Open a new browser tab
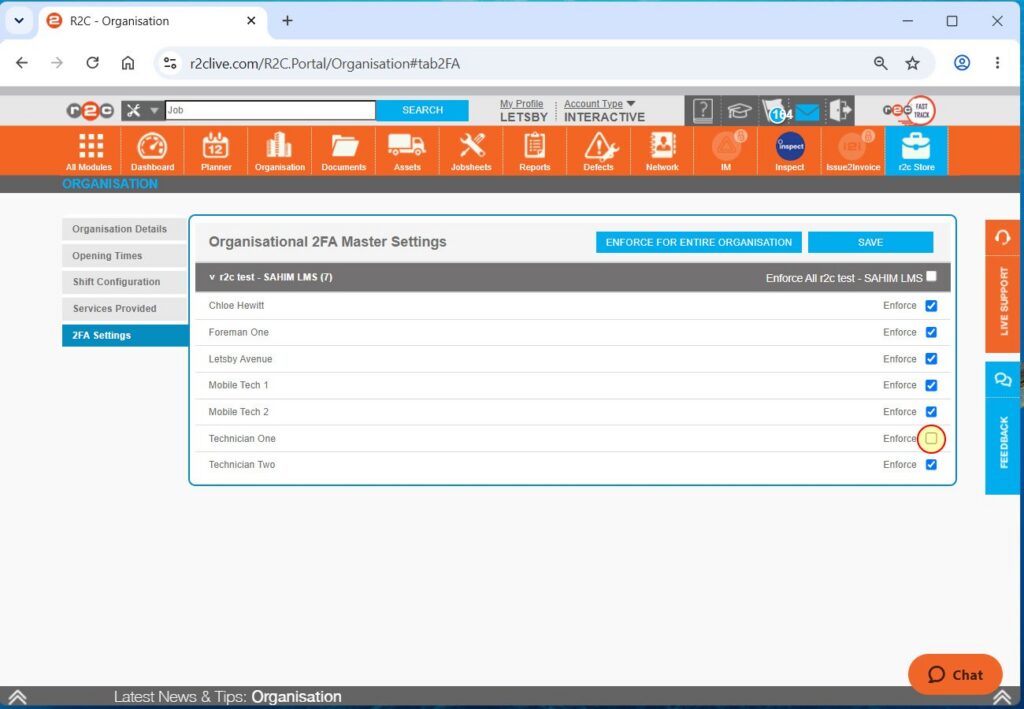Viewport: 1024px width, 709px height. pos(287,21)
